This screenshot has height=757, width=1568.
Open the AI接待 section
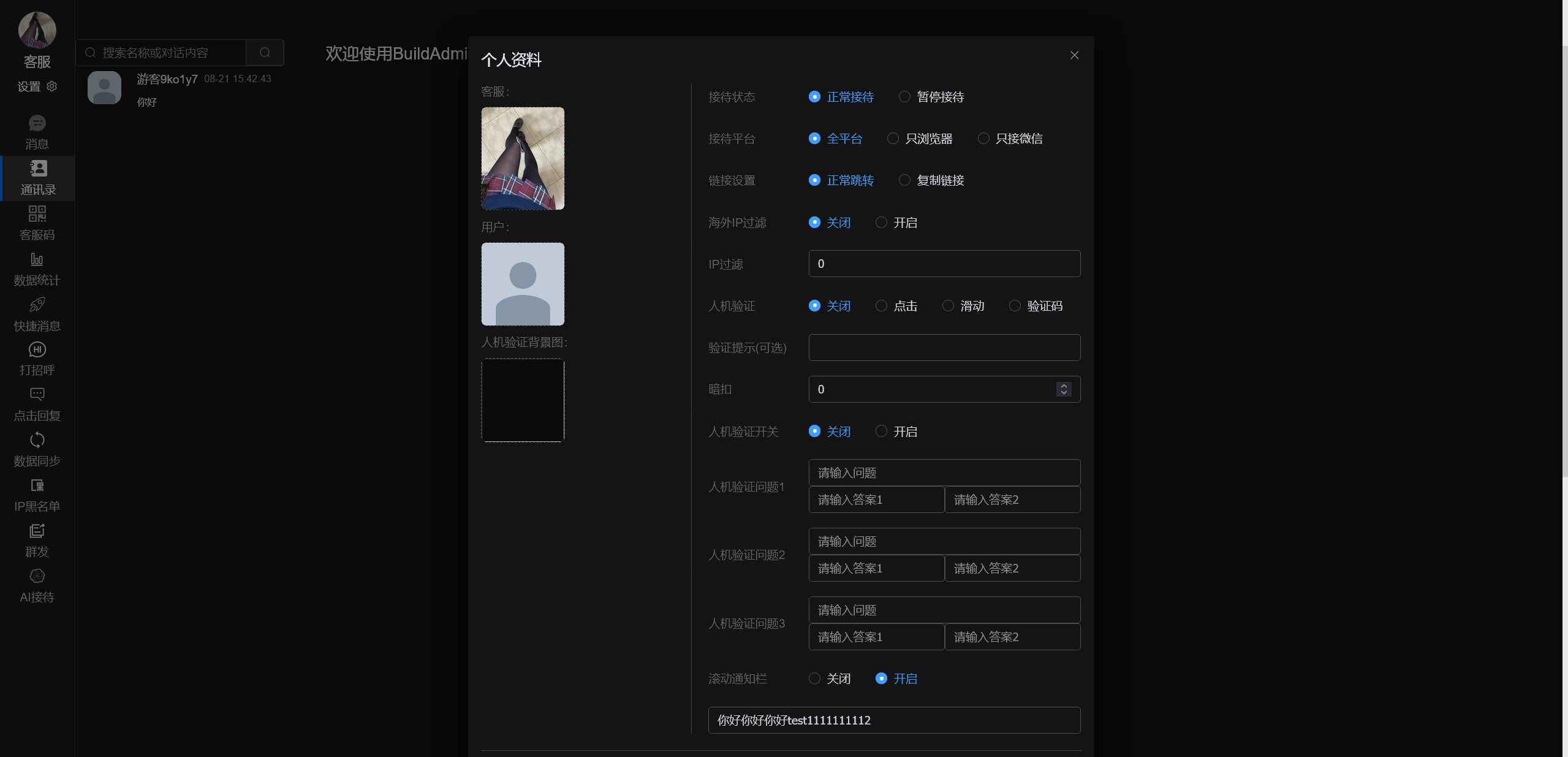click(37, 583)
